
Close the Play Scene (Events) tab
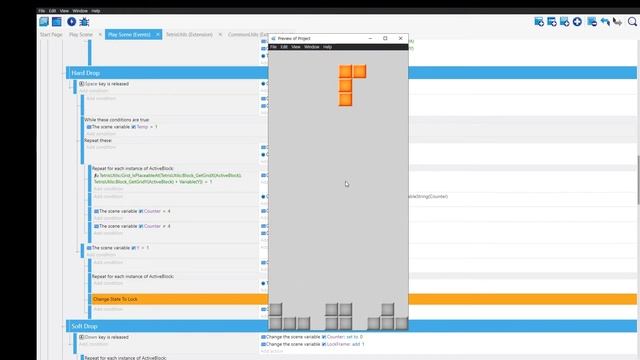coord(158,35)
